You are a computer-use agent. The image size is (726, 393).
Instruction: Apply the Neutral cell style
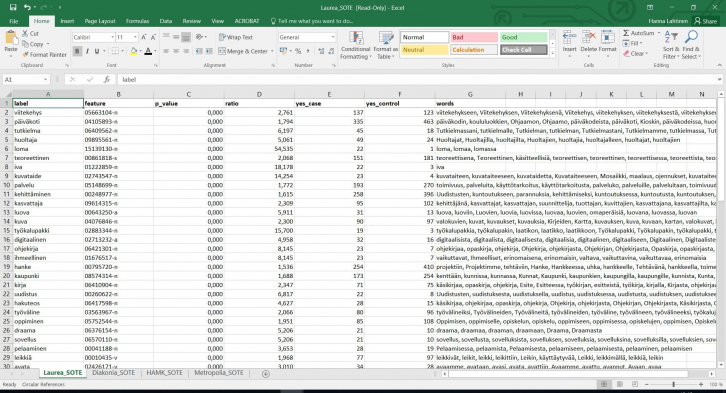[425, 50]
